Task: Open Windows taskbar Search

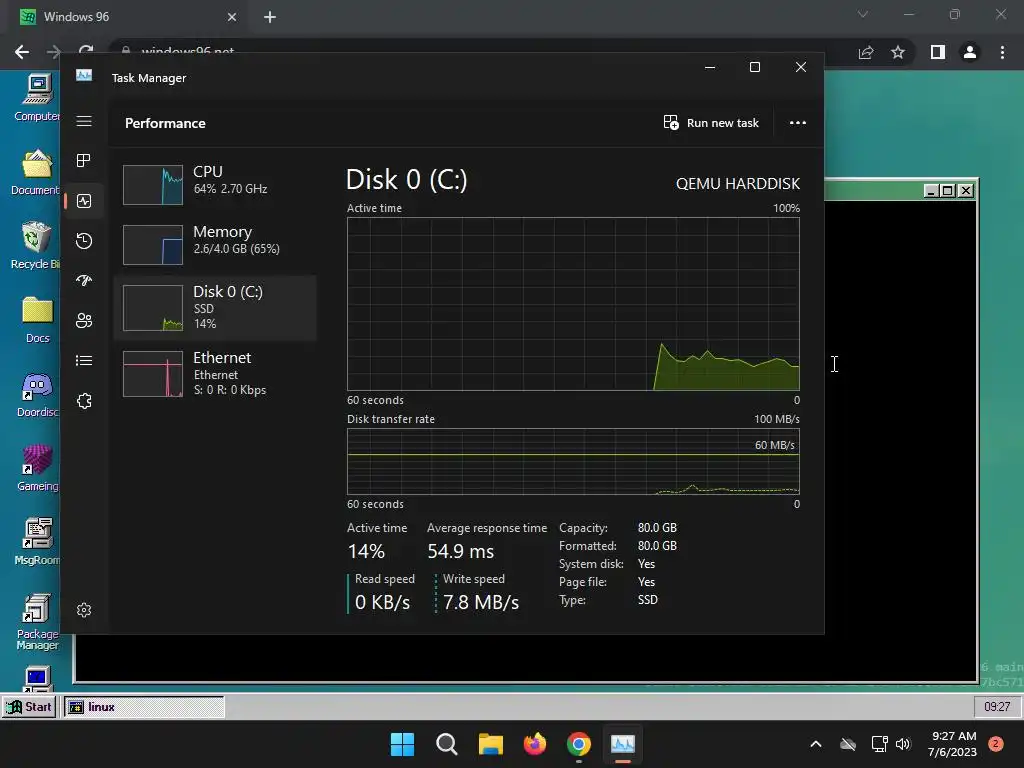Action: (447, 744)
